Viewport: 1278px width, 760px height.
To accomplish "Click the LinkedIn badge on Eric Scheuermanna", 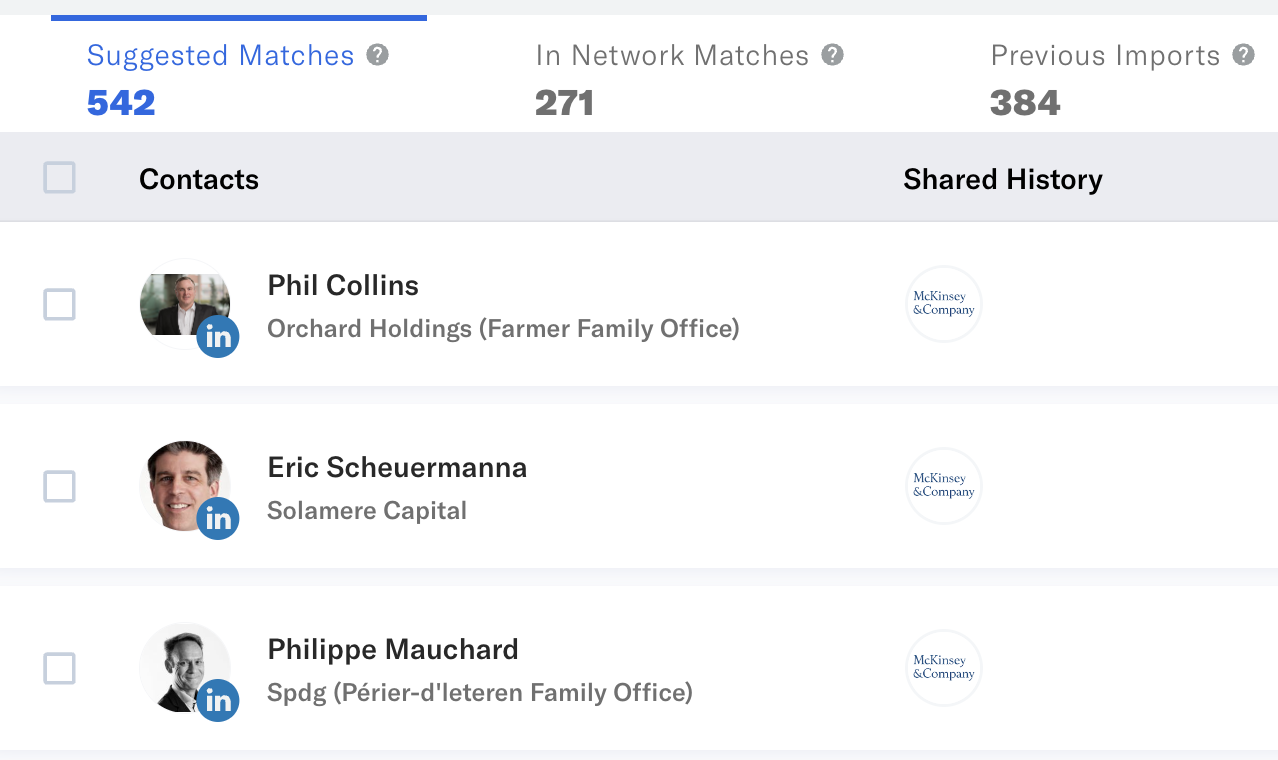I will [218, 519].
